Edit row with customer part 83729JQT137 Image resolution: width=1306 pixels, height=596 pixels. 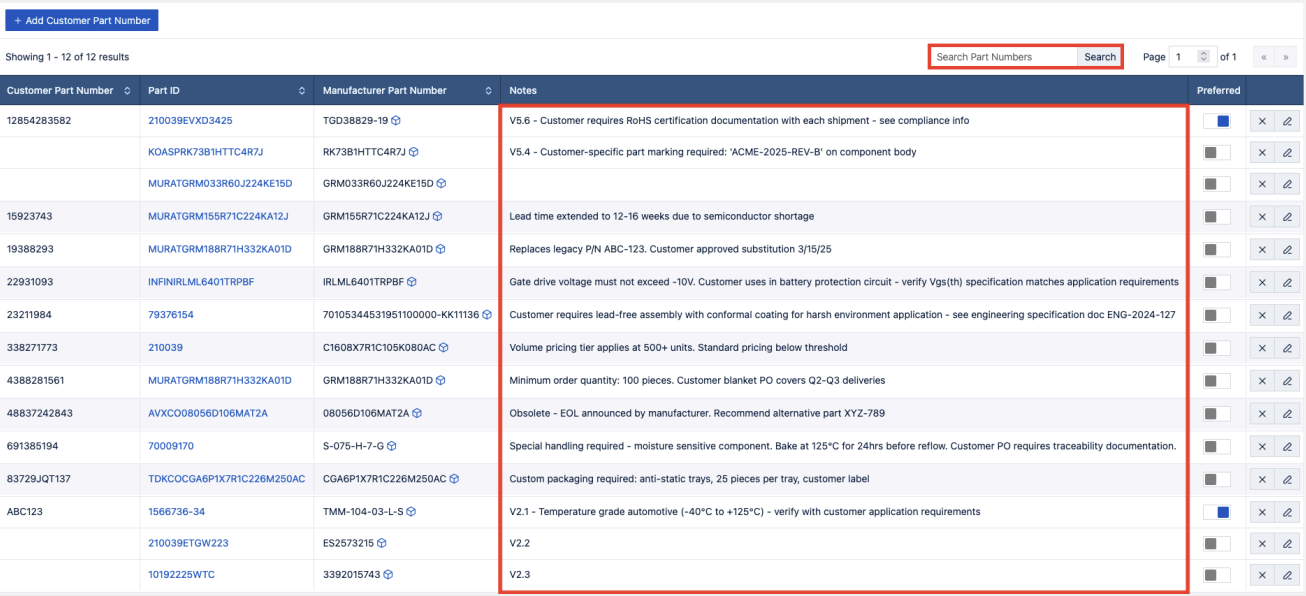coord(1288,479)
